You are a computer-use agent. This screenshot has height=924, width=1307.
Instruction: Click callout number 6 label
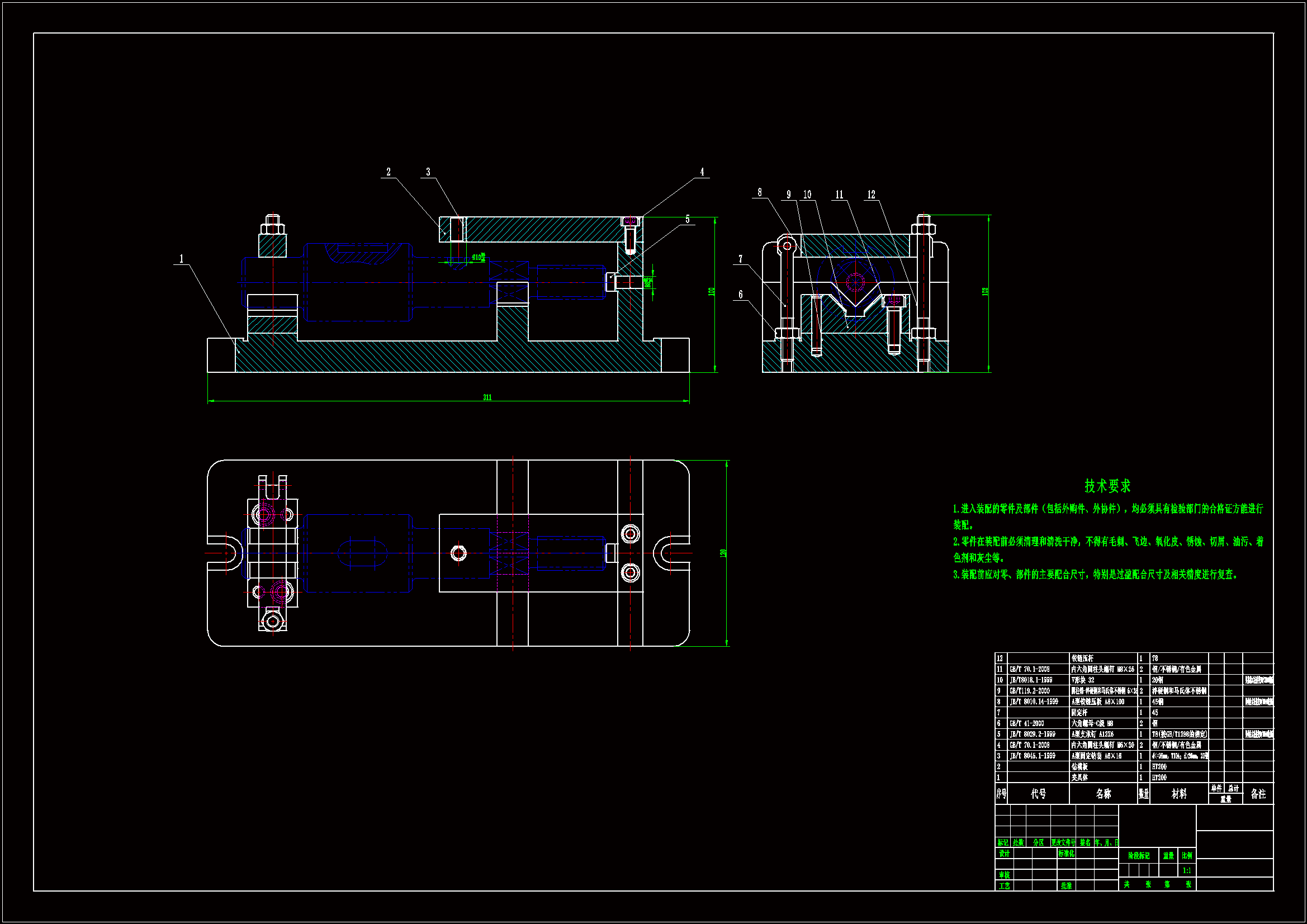(741, 295)
